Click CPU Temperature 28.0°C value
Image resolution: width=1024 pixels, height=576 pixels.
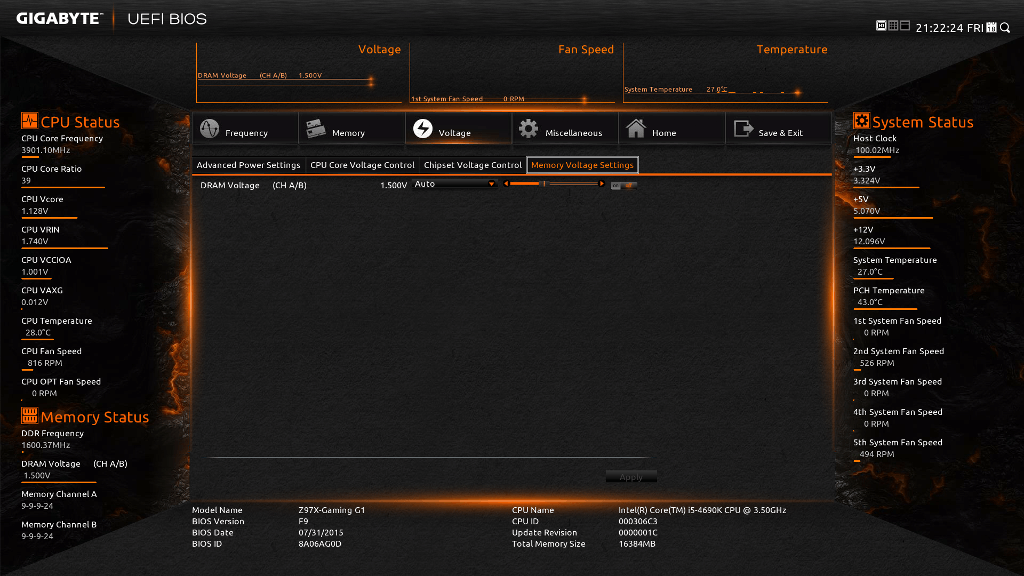(x=38, y=333)
